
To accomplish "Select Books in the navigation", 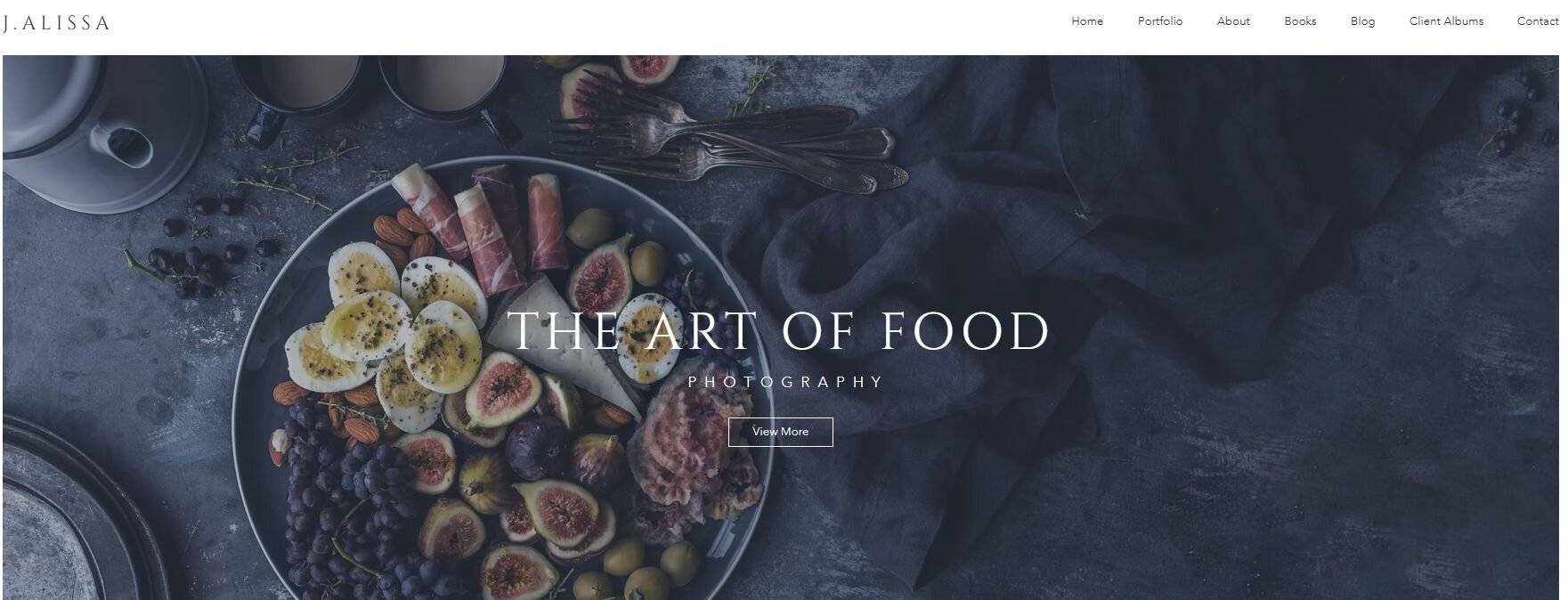I will click(1300, 21).
